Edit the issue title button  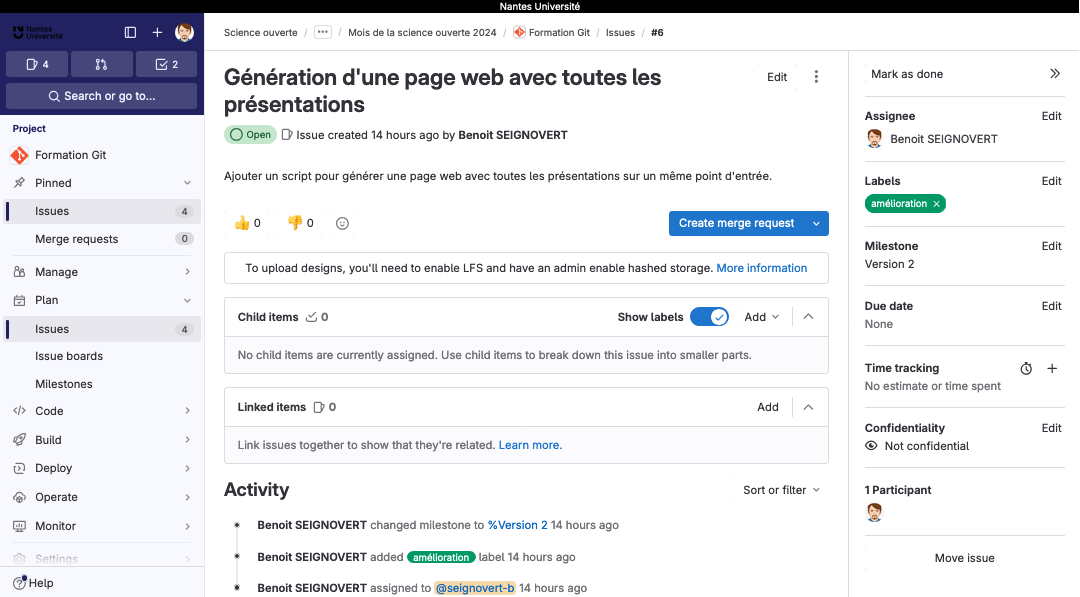pyautogui.click(x=777, y=77)
